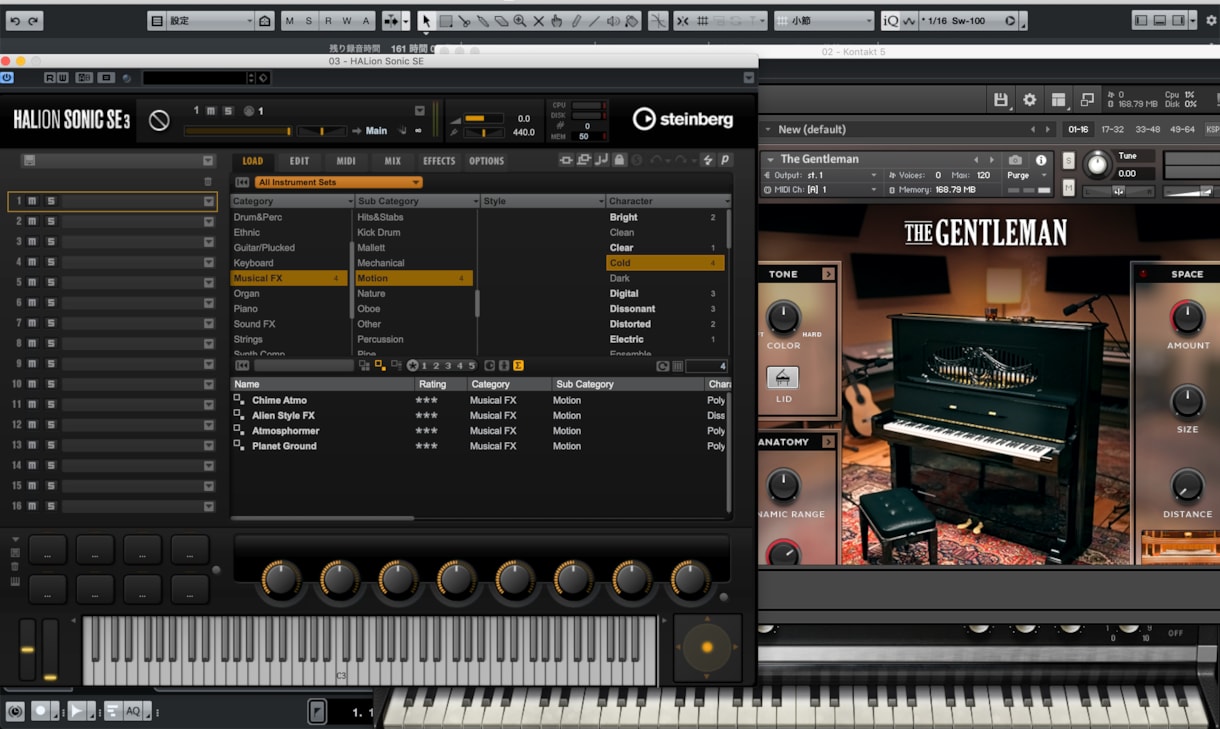Click Kontakt minimized view icon

pos(1087,99)
